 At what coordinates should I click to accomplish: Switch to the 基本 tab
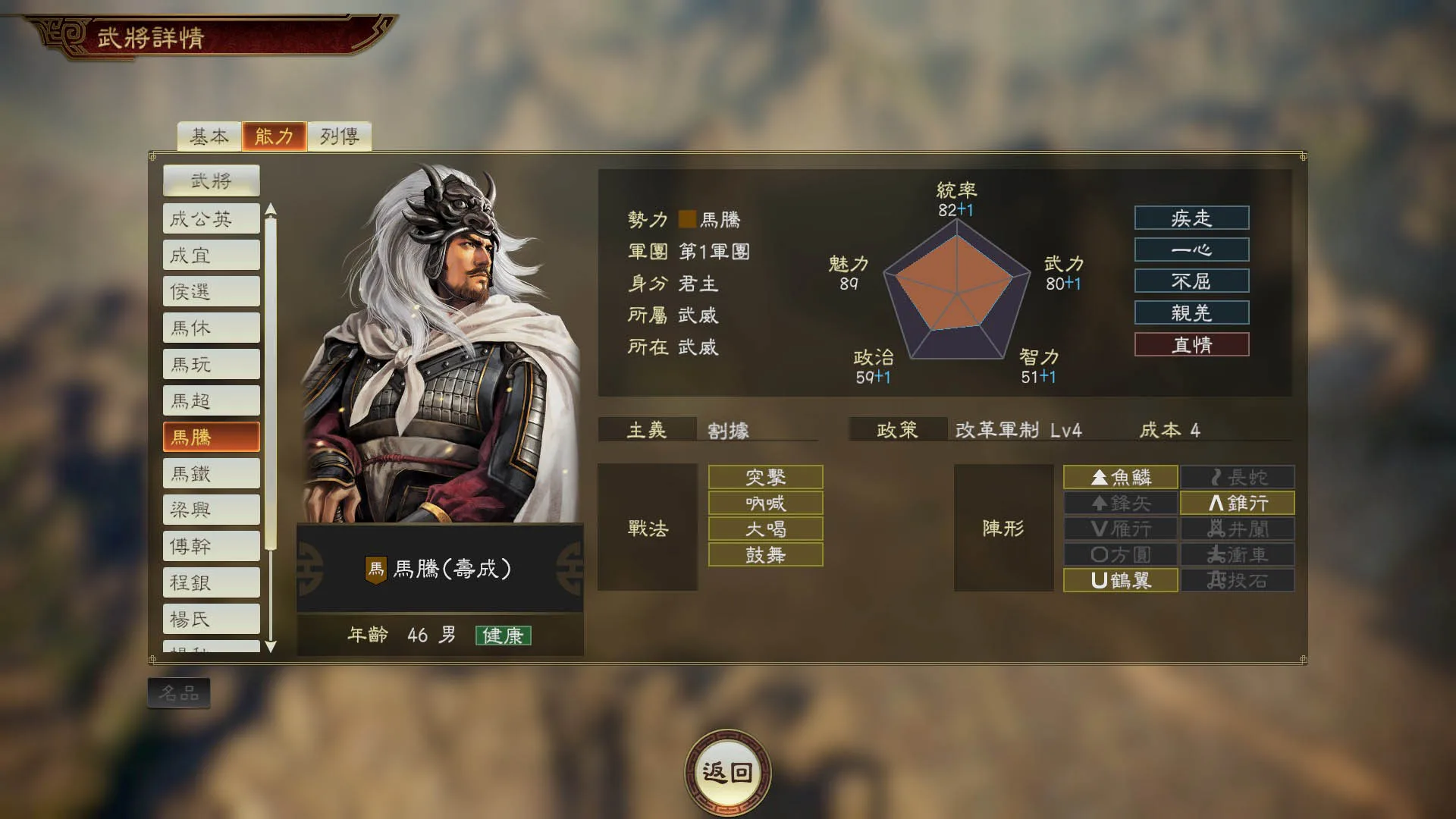(x=209, y=136)
